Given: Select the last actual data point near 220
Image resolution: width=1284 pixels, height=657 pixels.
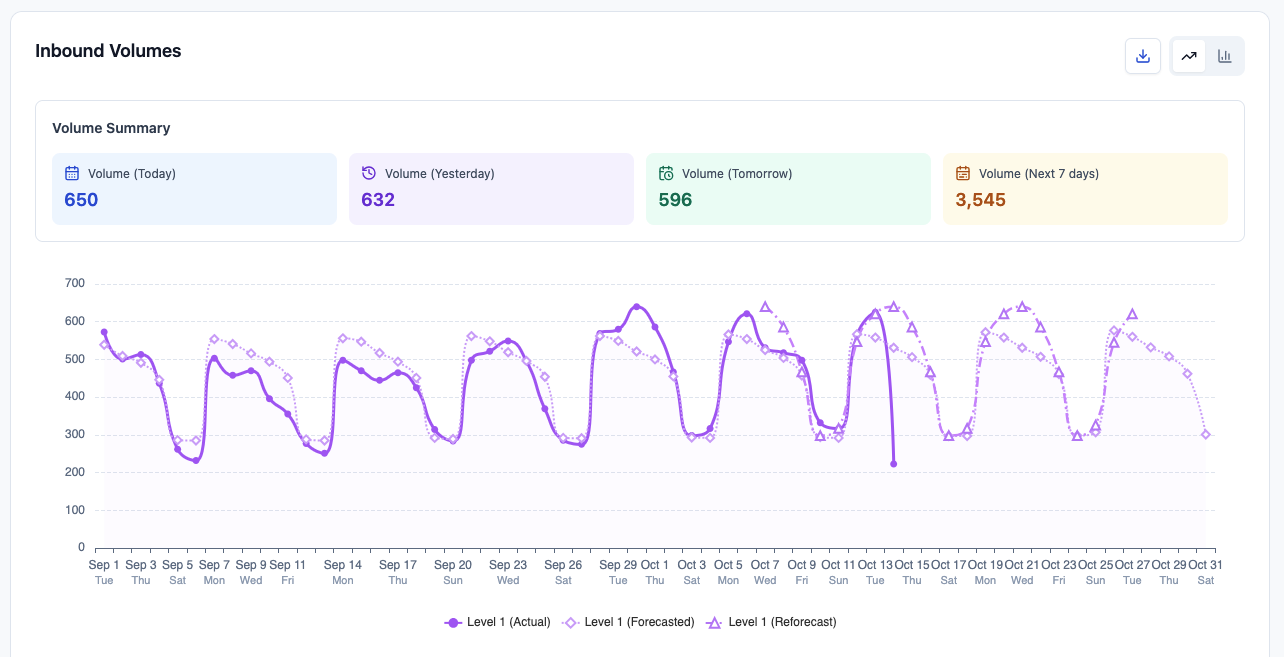Looking at the screenshot, I should tap(893, 464).
